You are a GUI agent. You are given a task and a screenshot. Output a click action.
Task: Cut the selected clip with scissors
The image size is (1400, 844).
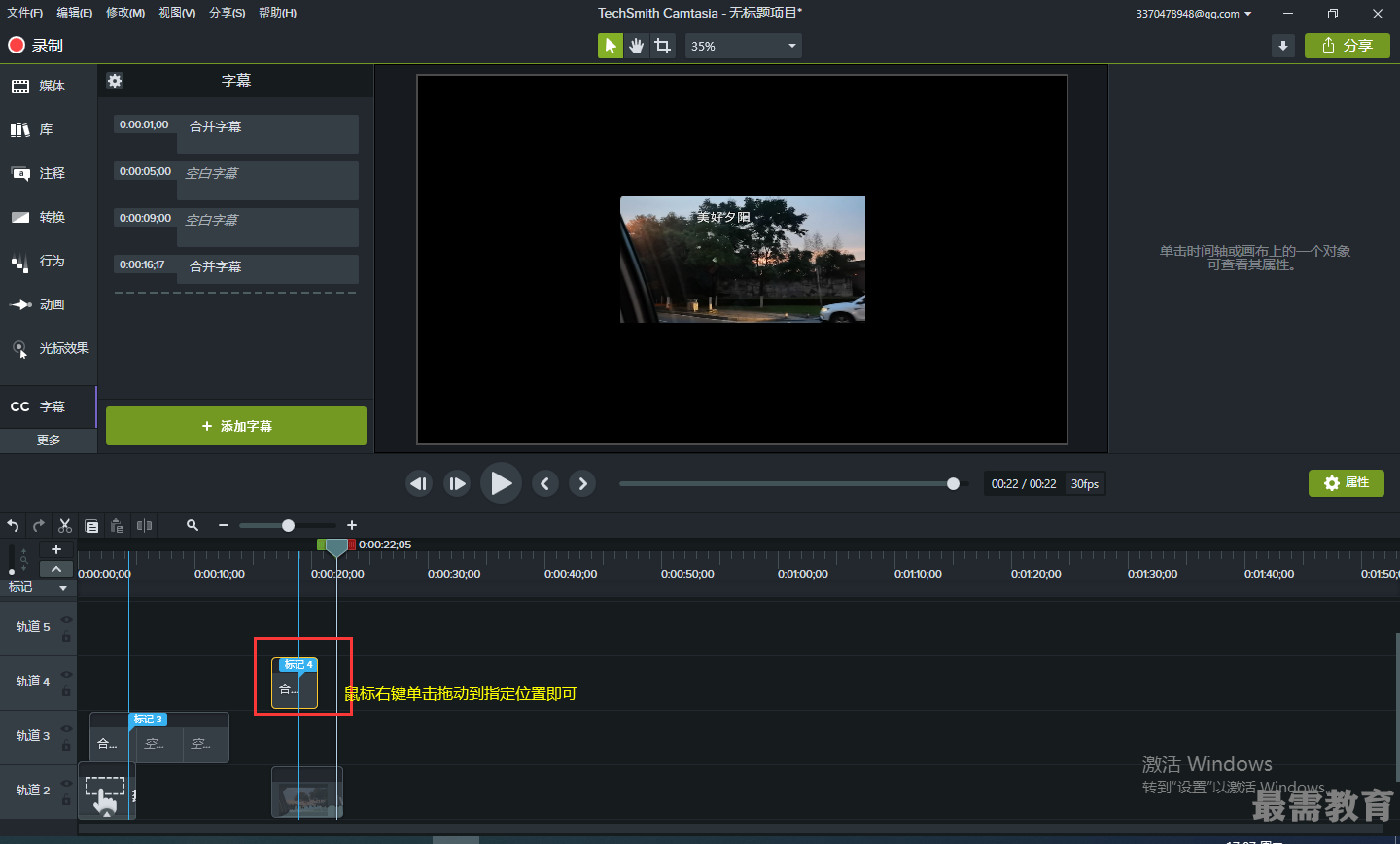pos(65,525)
